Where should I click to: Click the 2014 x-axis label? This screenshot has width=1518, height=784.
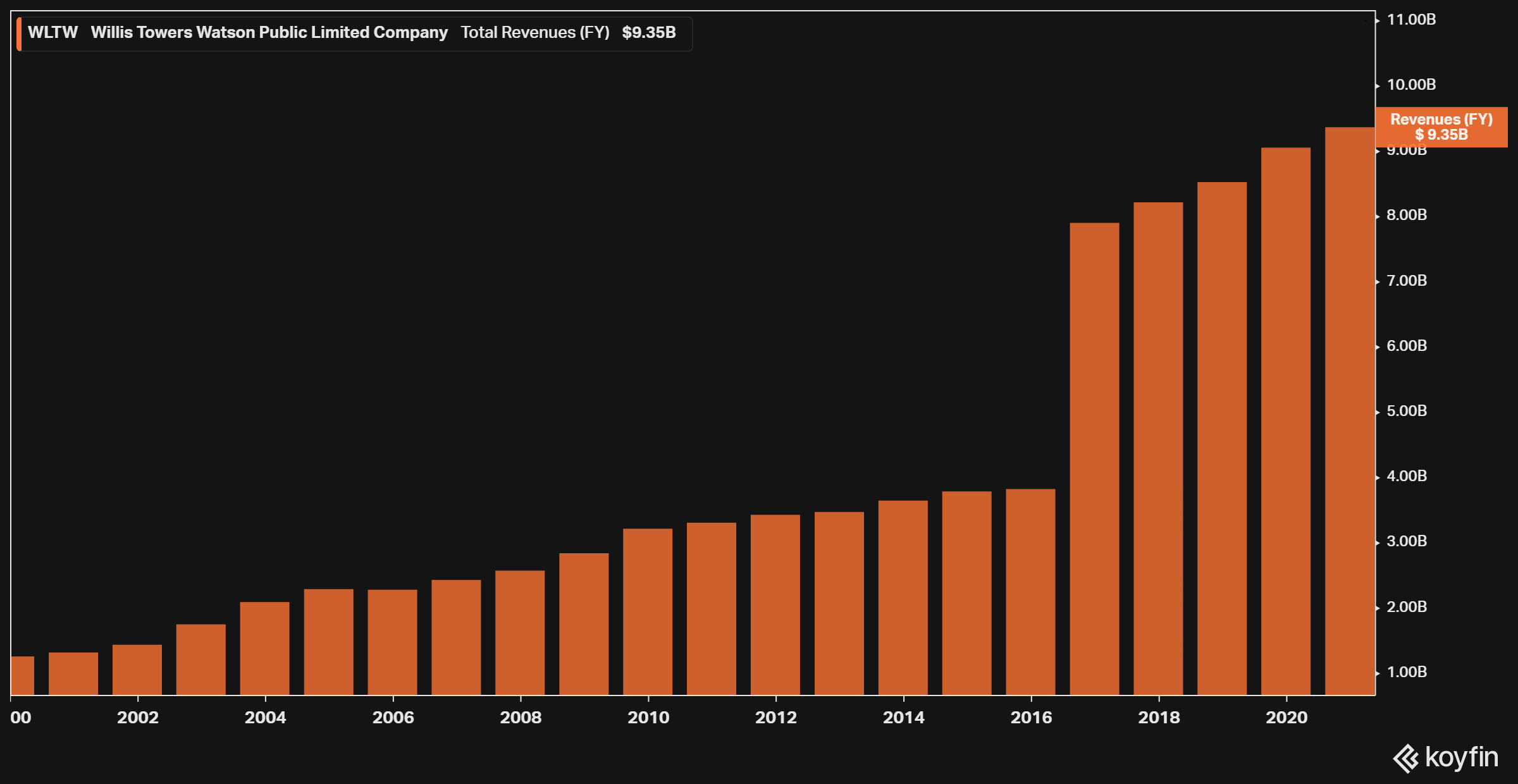(904, 718)
